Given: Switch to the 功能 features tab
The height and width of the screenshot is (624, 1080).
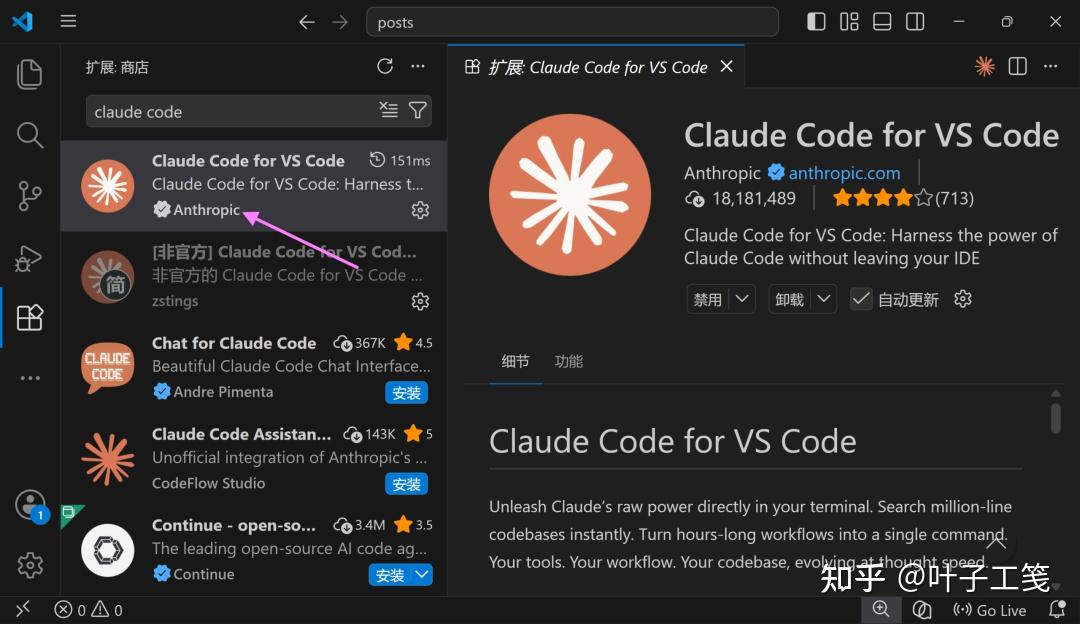Looking at the screenshot, I should (569, 361).
